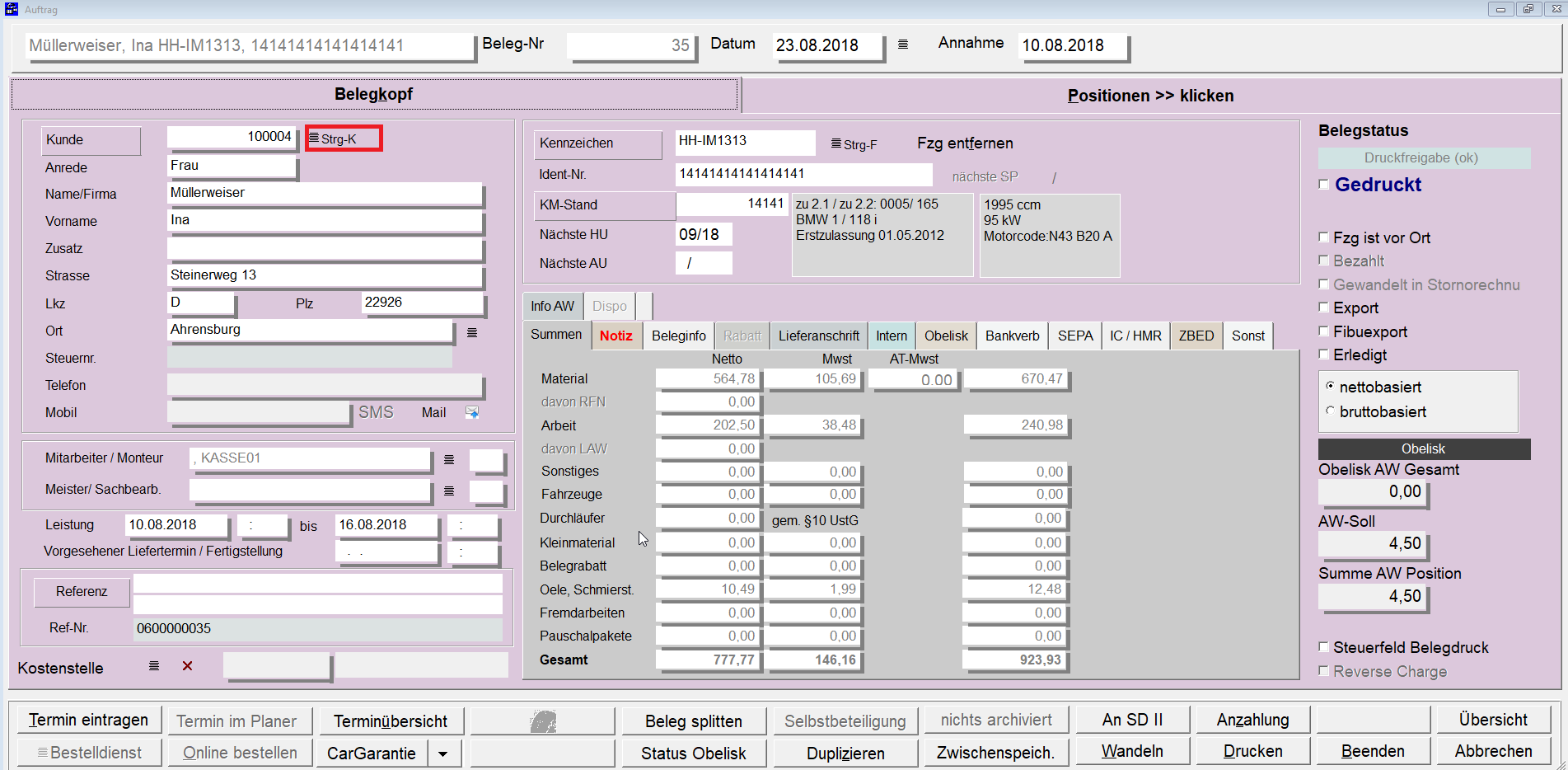The image size is (1568, 770).
Task: Open the Kostenstelle list icon
Action: coord(154,666)
